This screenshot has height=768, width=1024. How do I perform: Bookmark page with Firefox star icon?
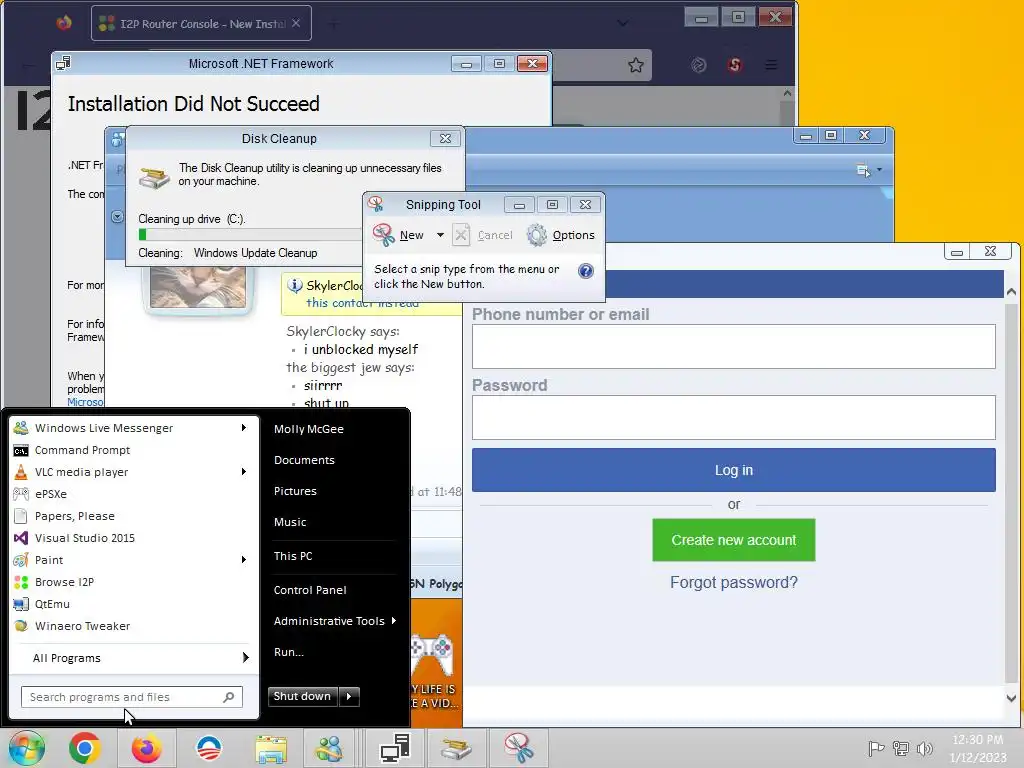point(635,65)
